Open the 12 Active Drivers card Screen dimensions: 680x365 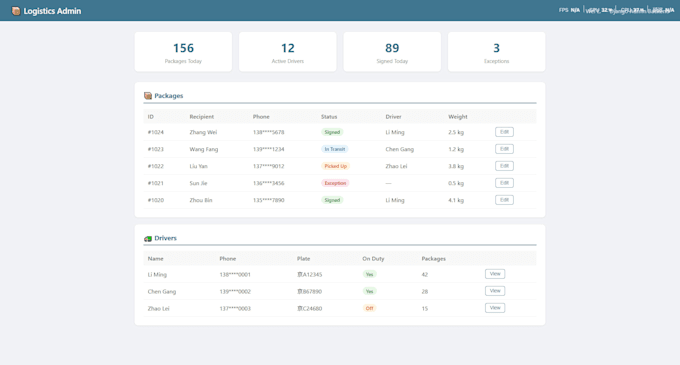tap(288, 52)
